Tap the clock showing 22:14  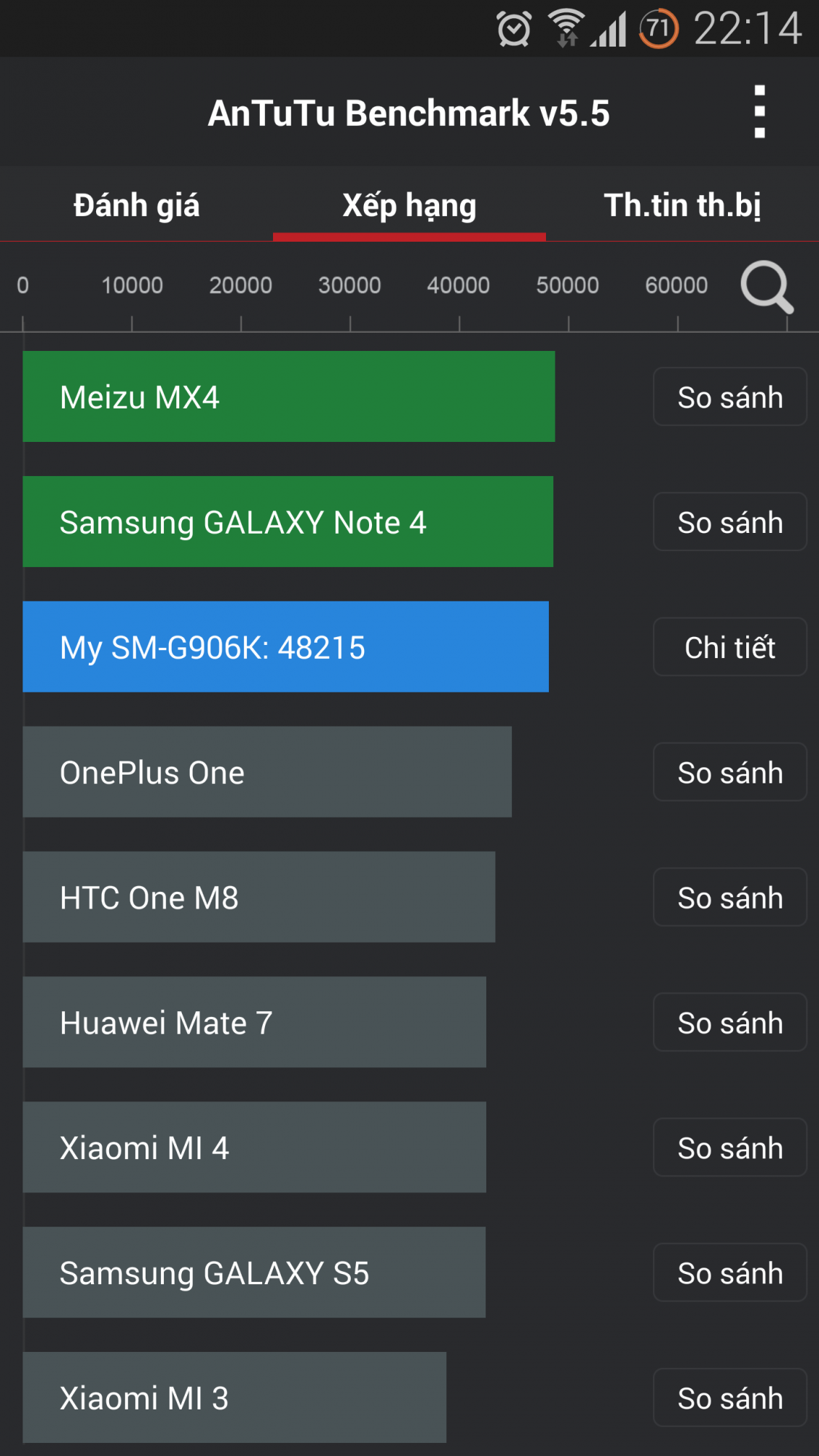[x=747, y=29]
